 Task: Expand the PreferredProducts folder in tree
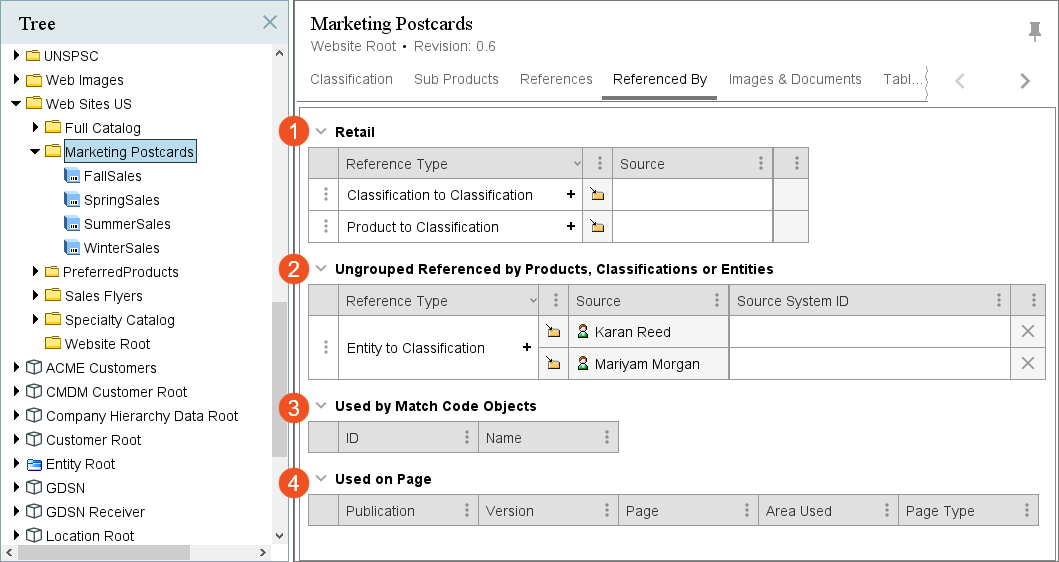[x=36, y=272]
